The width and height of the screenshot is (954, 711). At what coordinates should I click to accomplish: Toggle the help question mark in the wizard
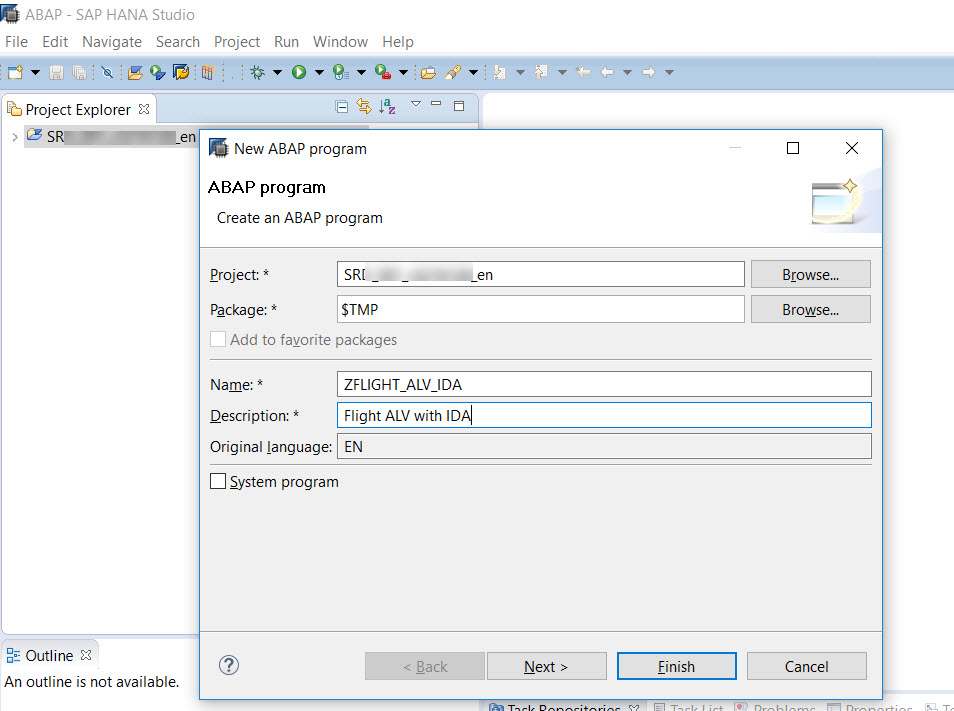(x=228, y=665)
